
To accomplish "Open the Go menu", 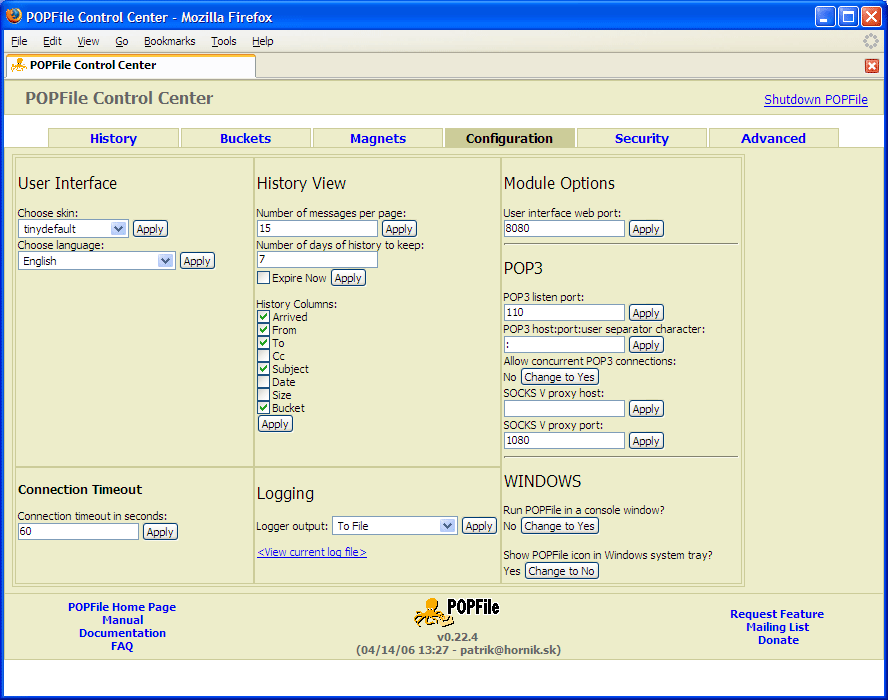I will (122, 41).
